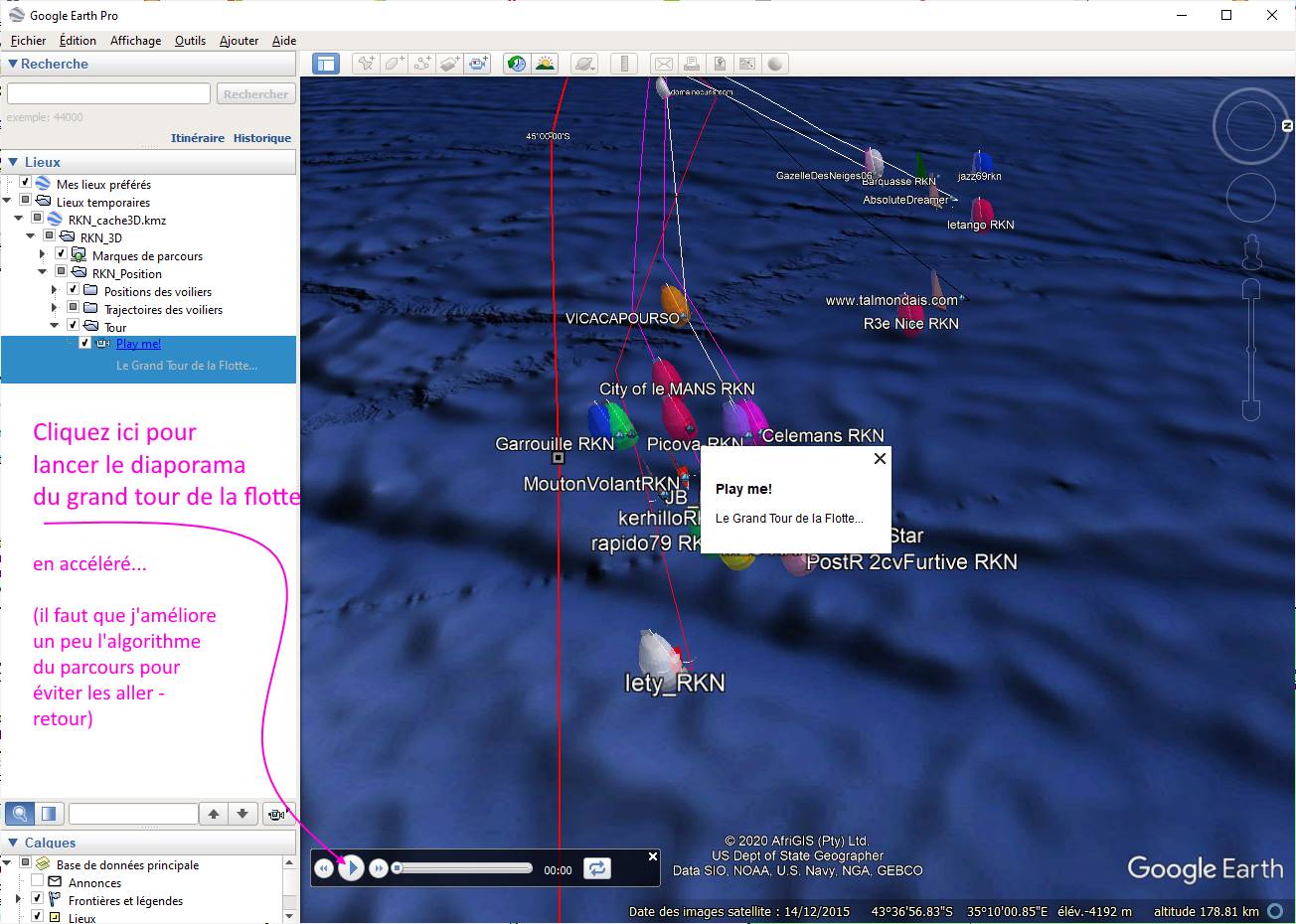Uncheck Marques de parcours

point(62,254)
